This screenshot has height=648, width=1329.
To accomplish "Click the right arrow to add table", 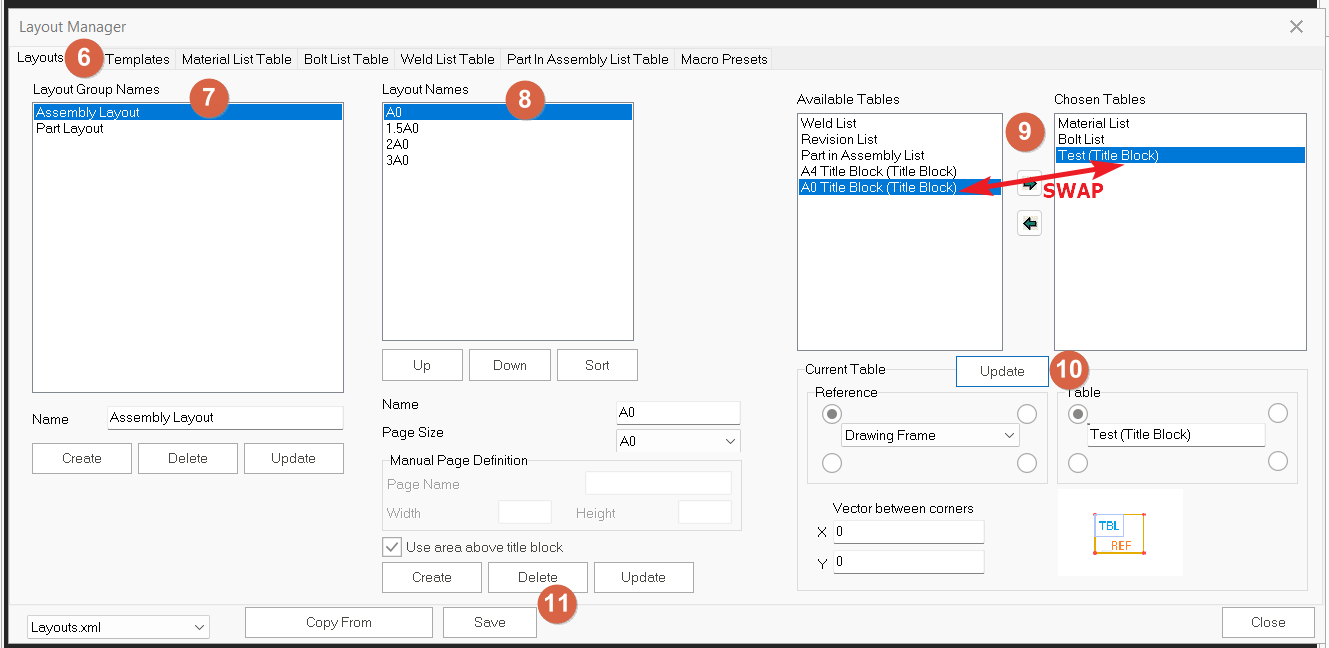I will (x=1029, y=184).
